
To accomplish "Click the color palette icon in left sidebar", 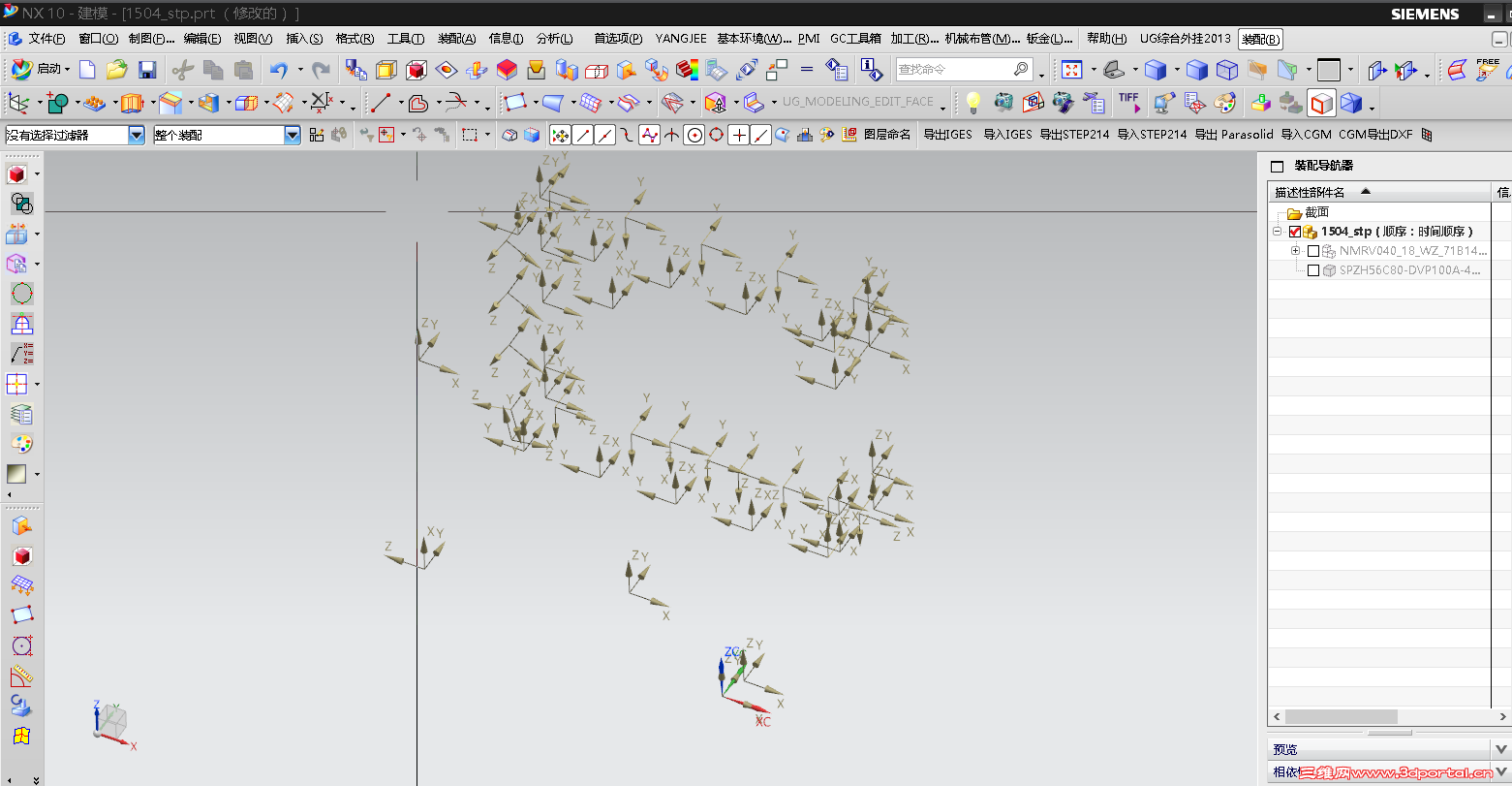I will tap(21, 444).
